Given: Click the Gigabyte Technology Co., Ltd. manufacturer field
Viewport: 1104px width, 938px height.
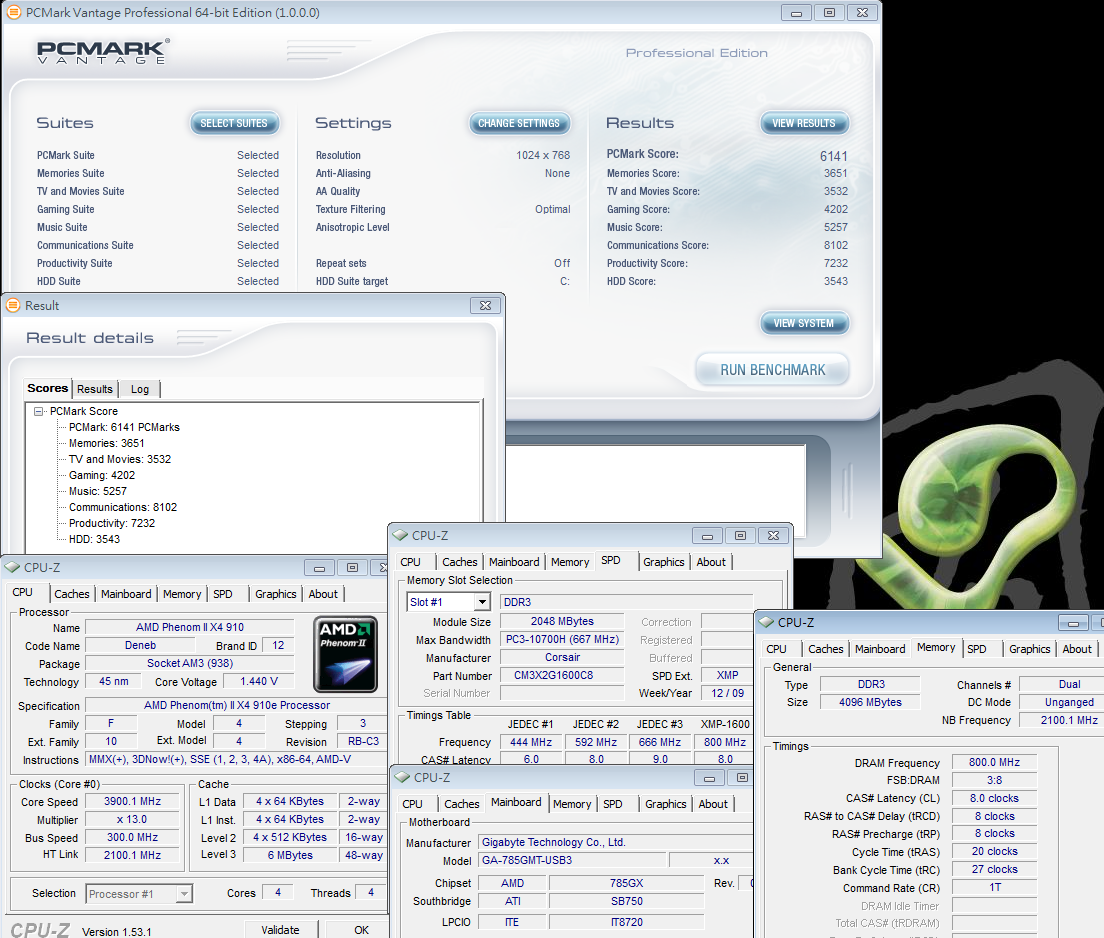Looking at the screenshot, I should [615, 842].
